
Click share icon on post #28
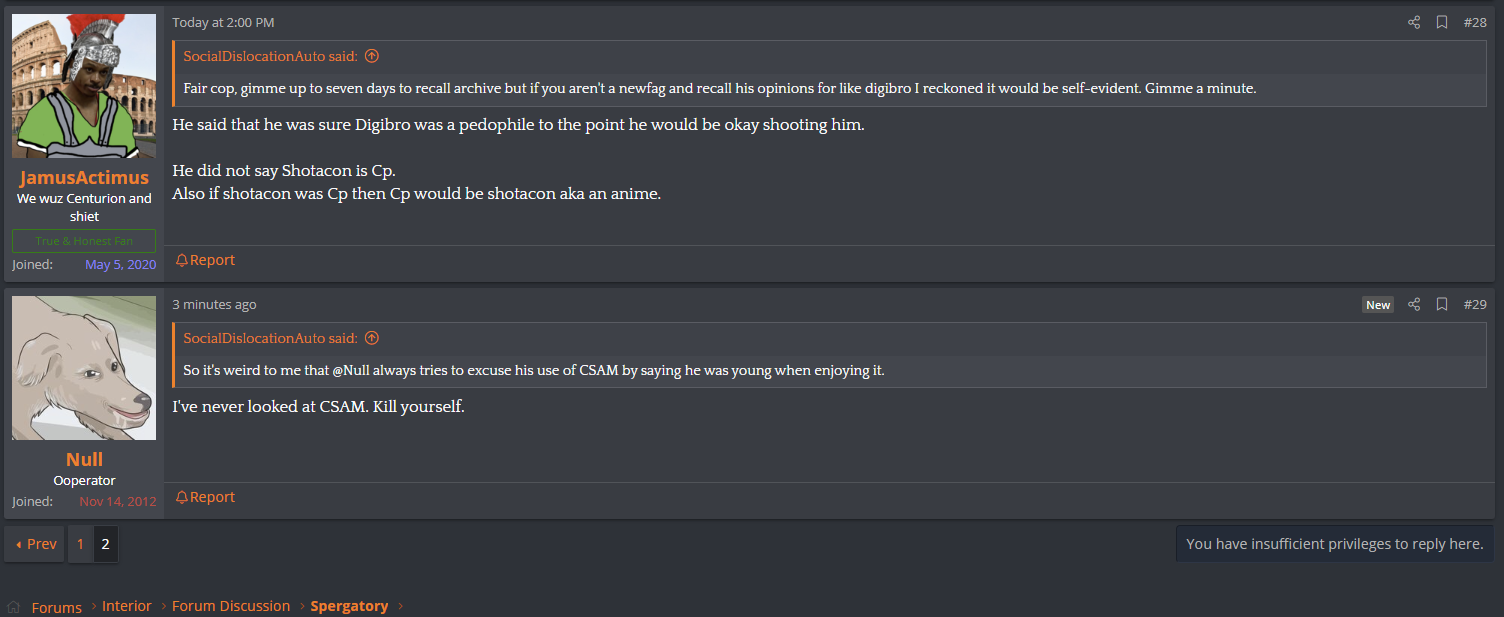click(x=1414, y=22)
